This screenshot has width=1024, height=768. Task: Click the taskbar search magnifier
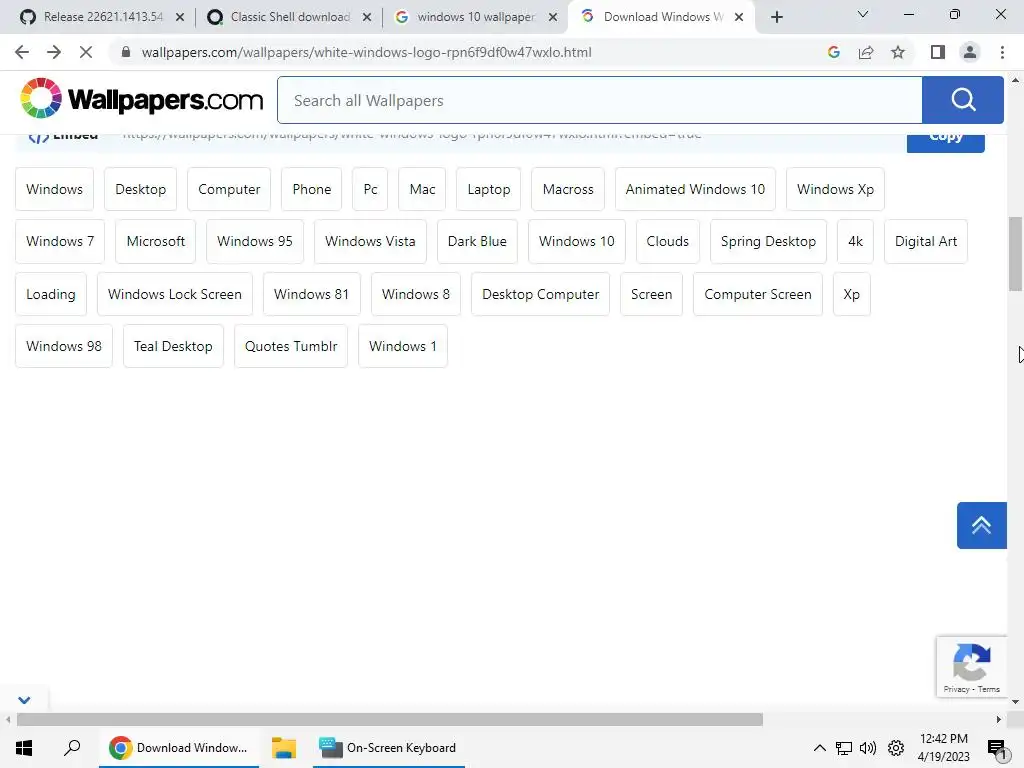point(72,748)
